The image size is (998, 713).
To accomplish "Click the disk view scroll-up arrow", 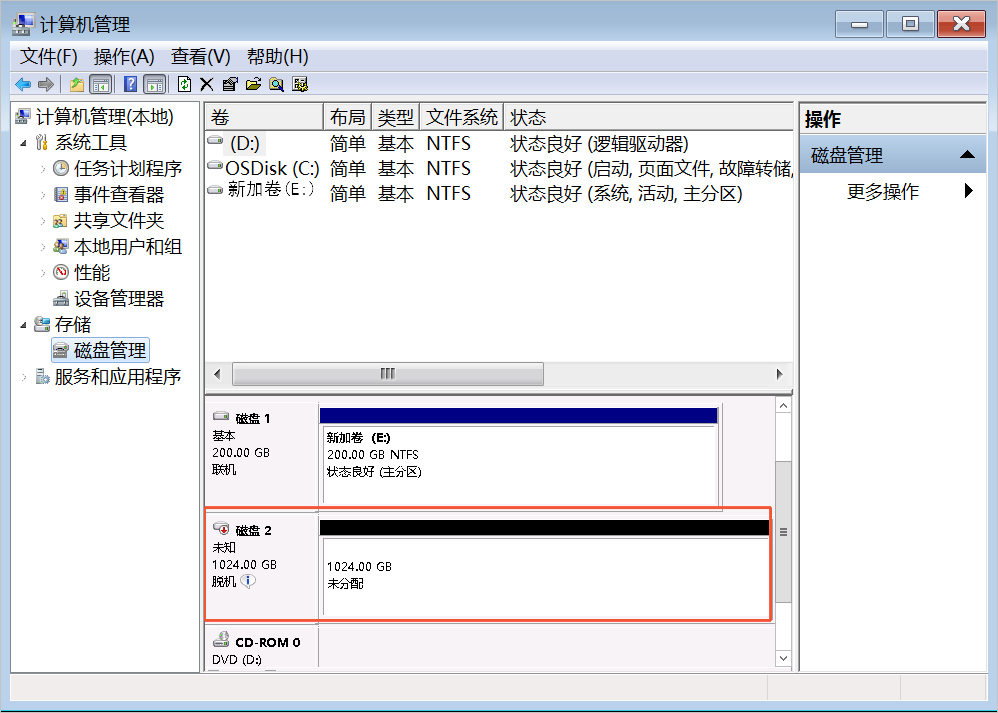I will click(784, 406).
